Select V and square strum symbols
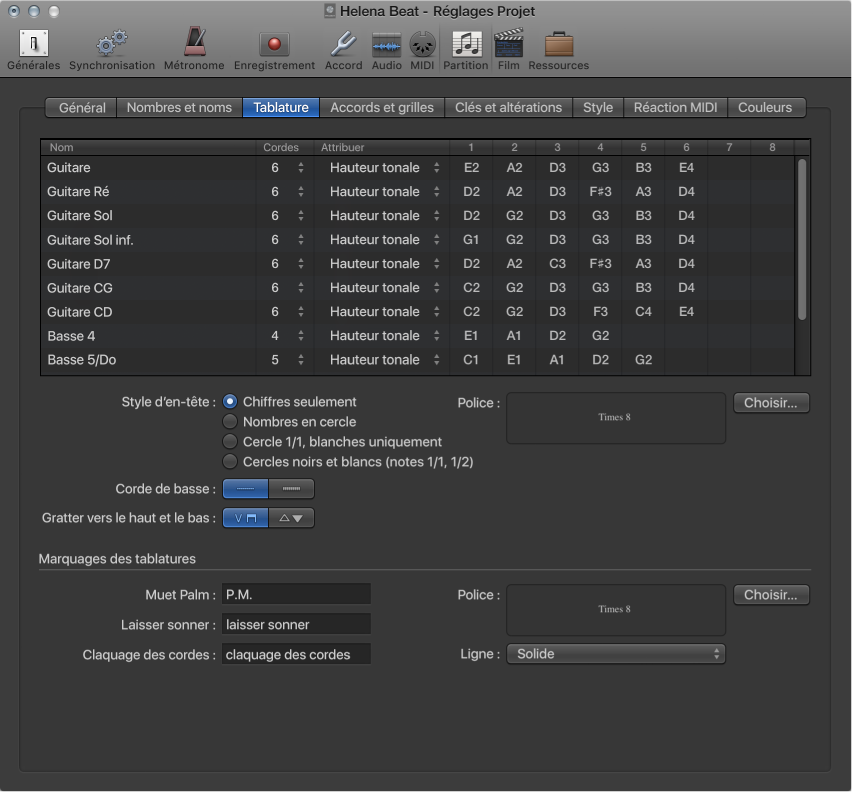This screenshot has width=854, height=794. [245, 518]
